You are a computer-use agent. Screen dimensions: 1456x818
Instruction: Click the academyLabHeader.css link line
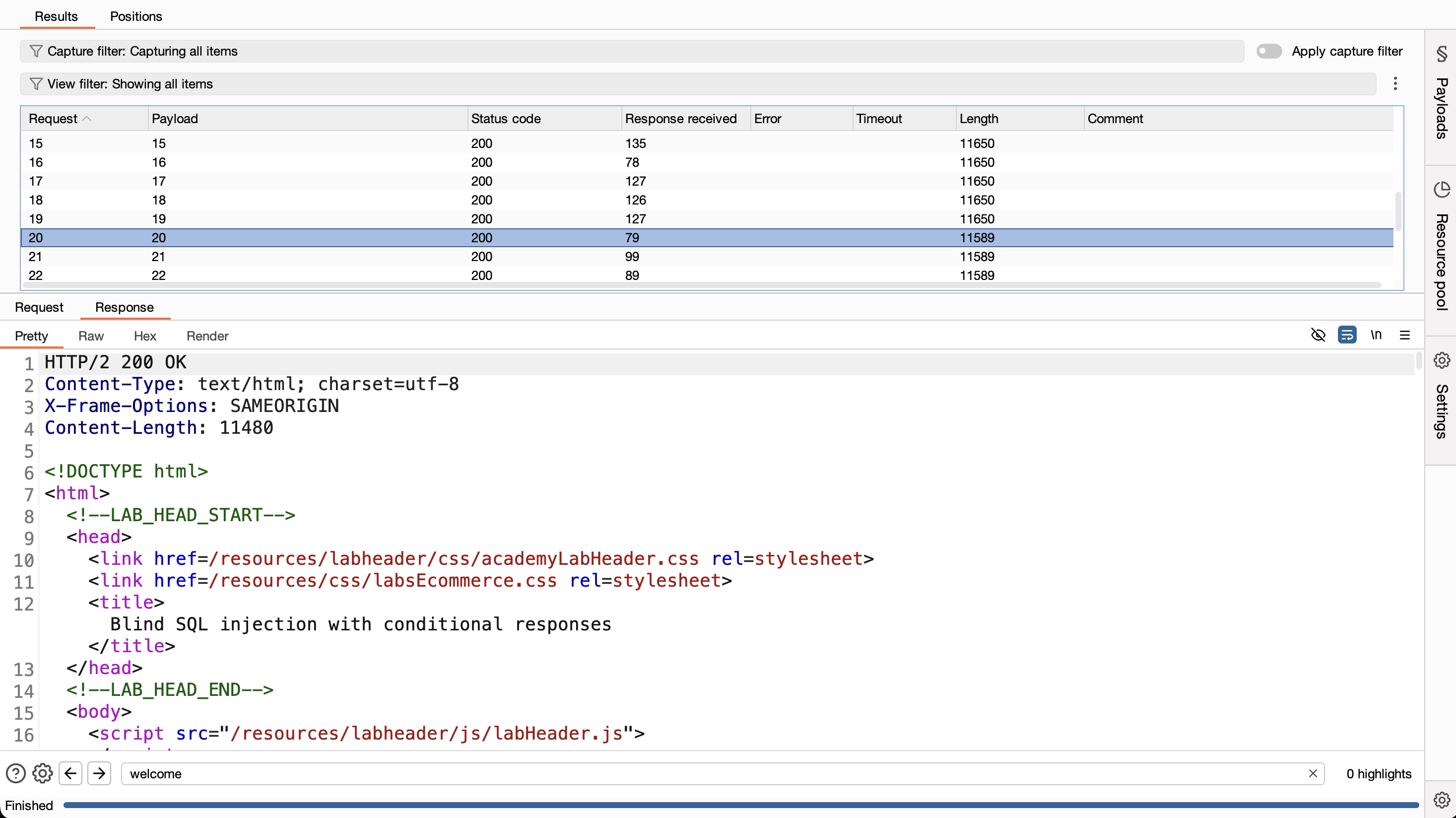click(x=481, y=558)
